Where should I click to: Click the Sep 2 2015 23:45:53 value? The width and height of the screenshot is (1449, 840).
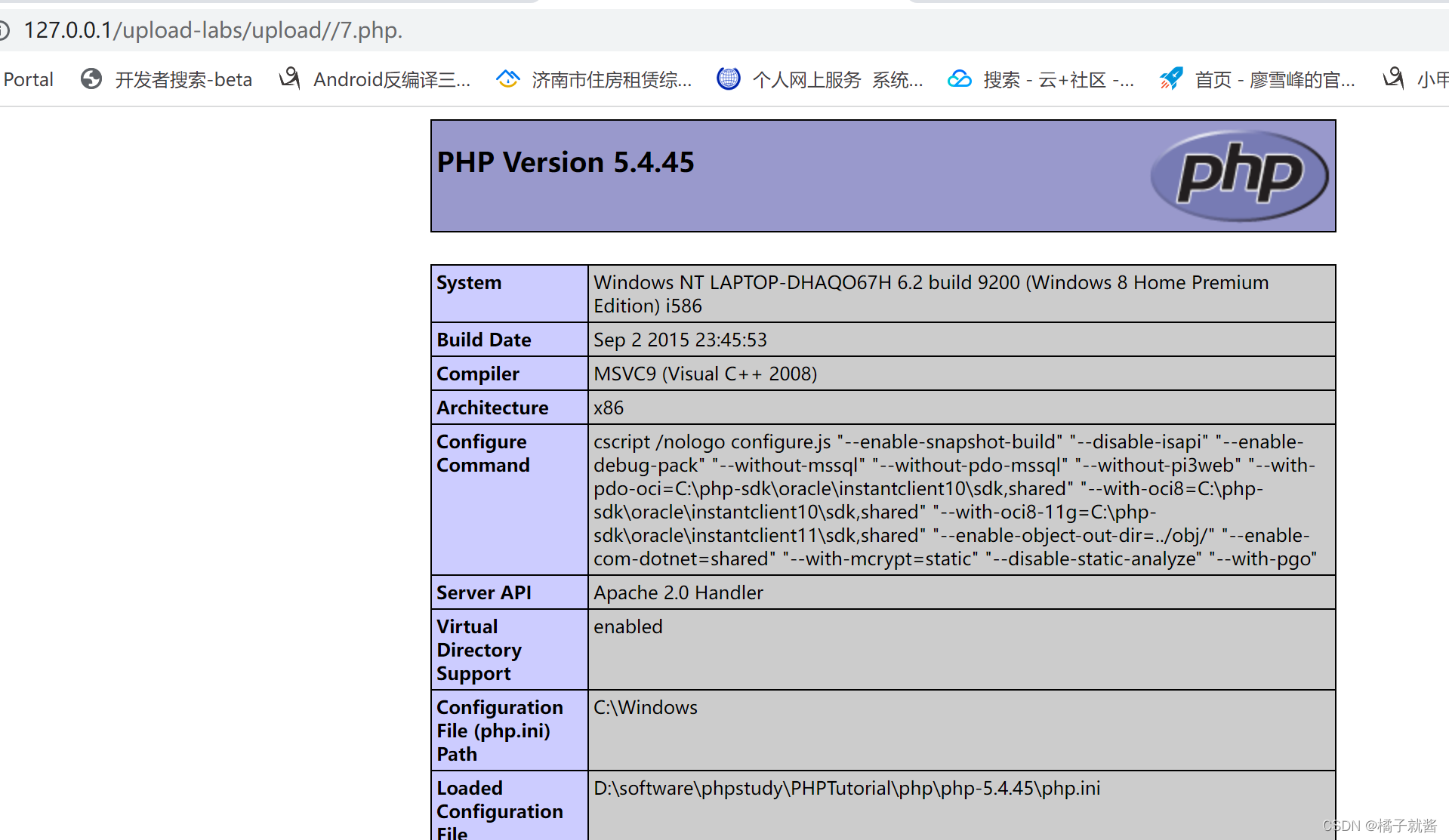point(680,340)
